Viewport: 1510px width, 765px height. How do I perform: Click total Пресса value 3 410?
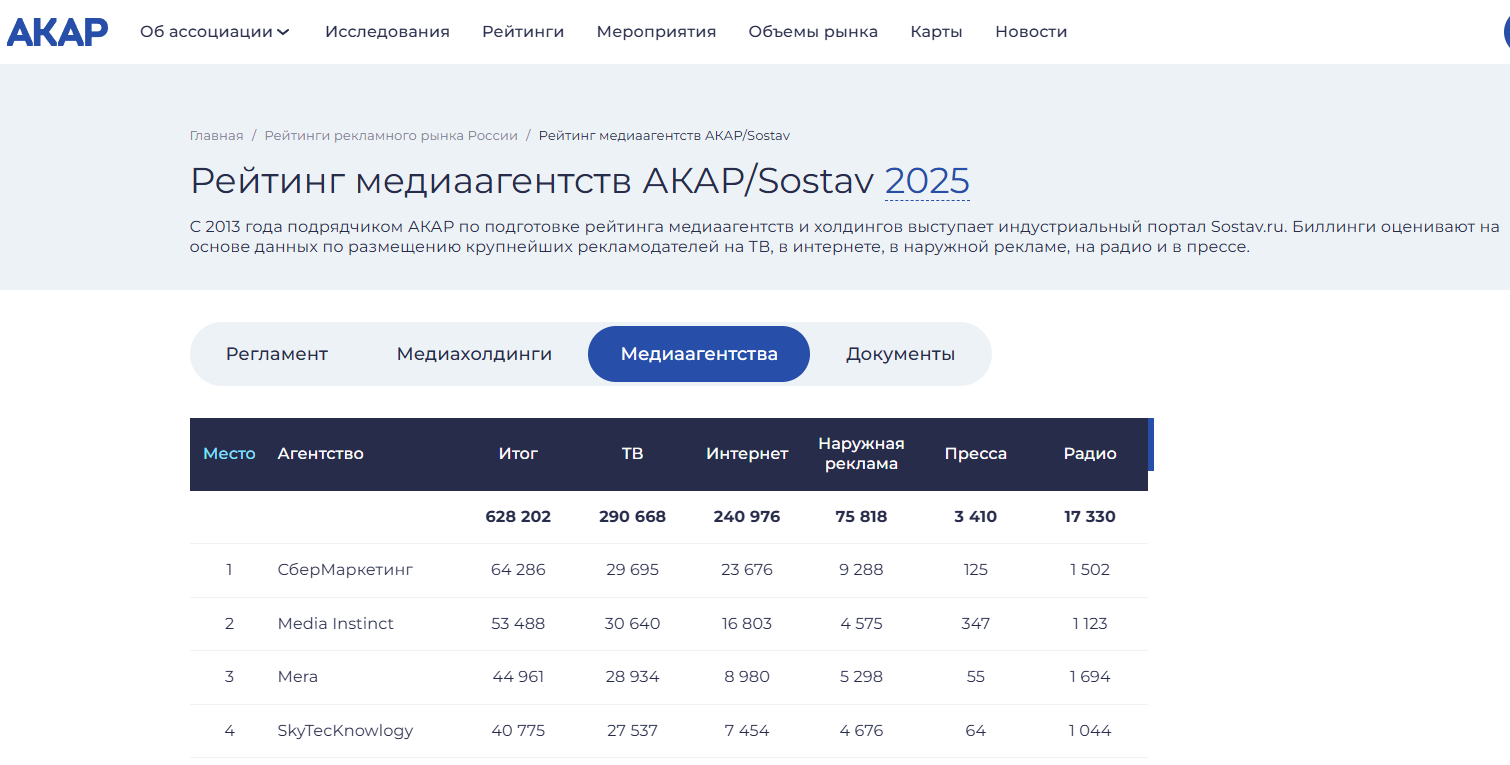point(975,517)
